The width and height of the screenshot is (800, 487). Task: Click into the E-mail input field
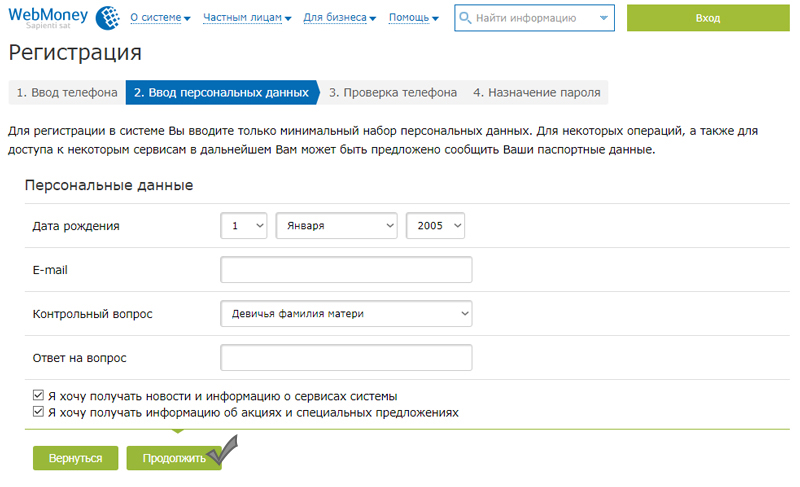[x=346, y=270]
